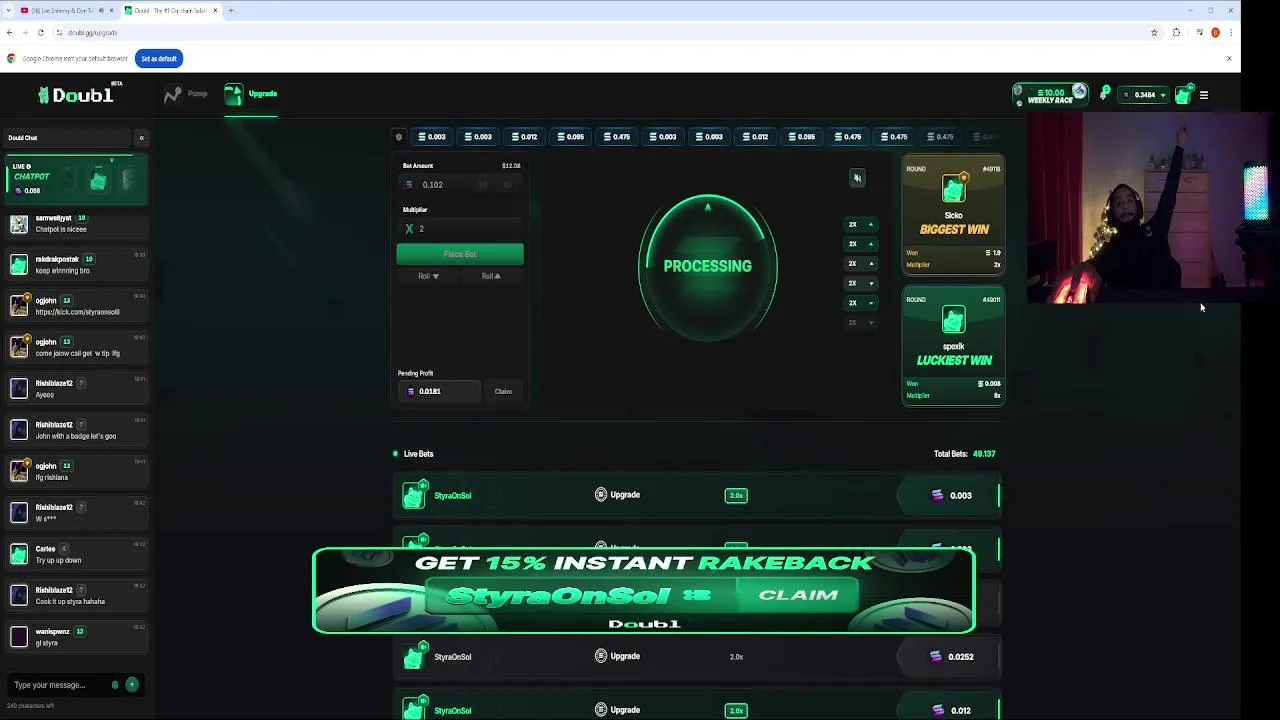This screenshot has width=1280, height=720.
Task: Open Chrome extensions puzzle icon
Action: click(1176, 33)
